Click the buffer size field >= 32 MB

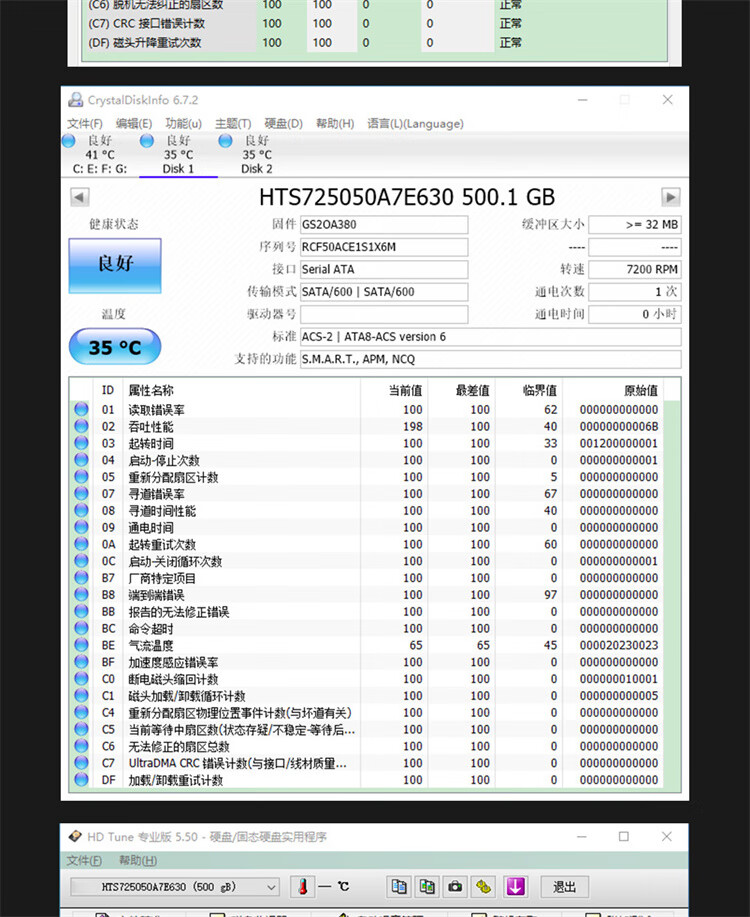[x=635, y=225]
